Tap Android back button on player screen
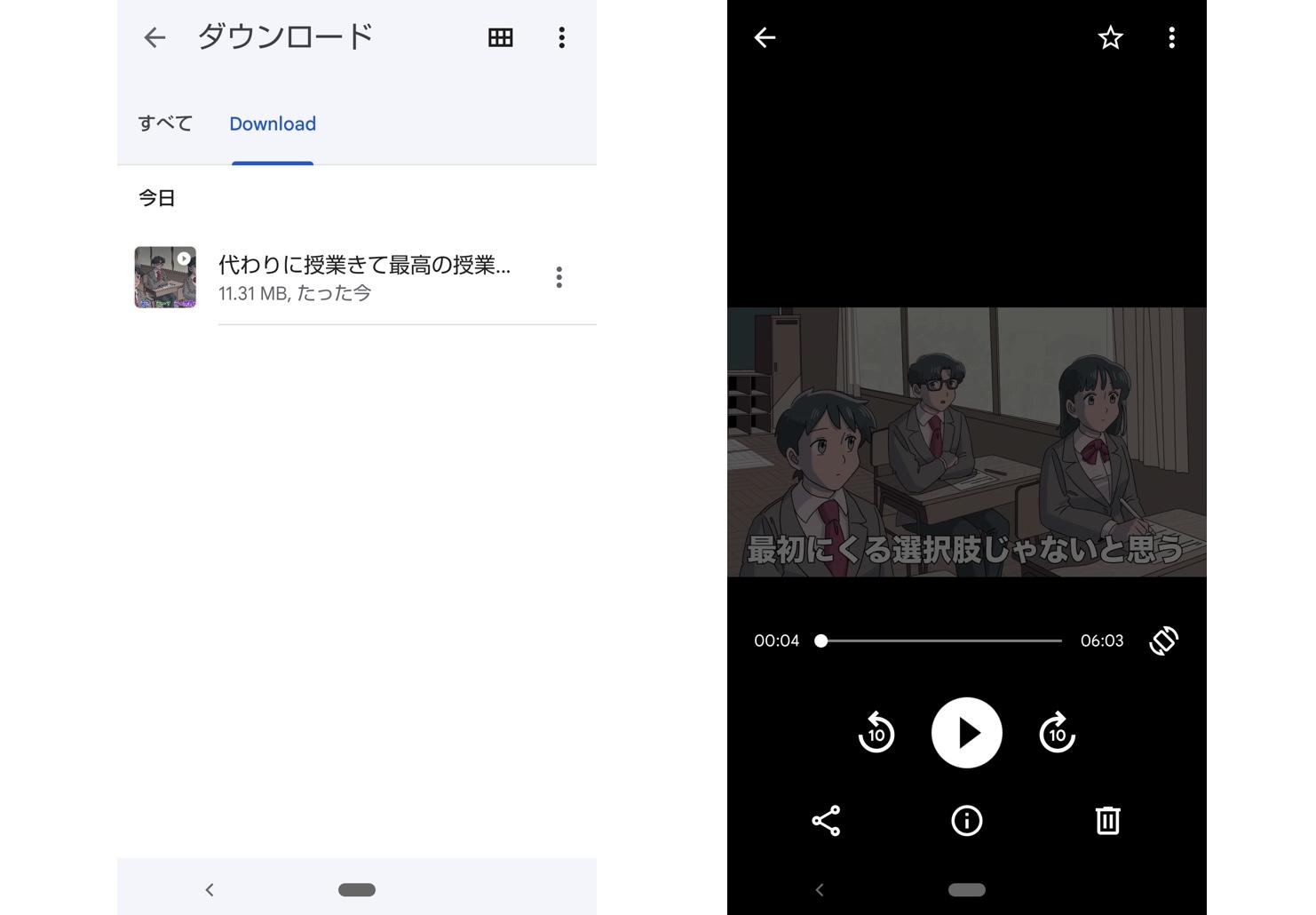 click(820, 889)
